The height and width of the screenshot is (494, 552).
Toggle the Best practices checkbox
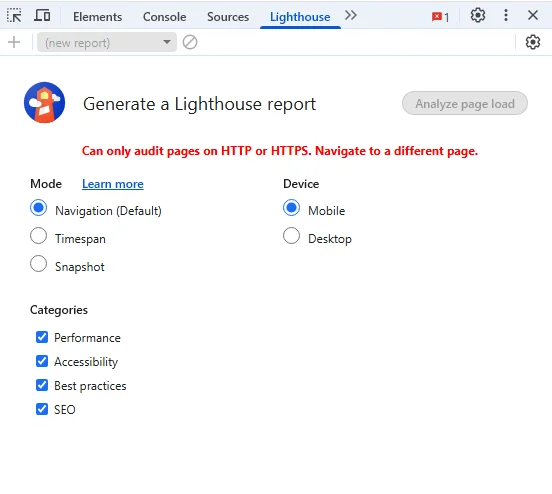point(42,385)
